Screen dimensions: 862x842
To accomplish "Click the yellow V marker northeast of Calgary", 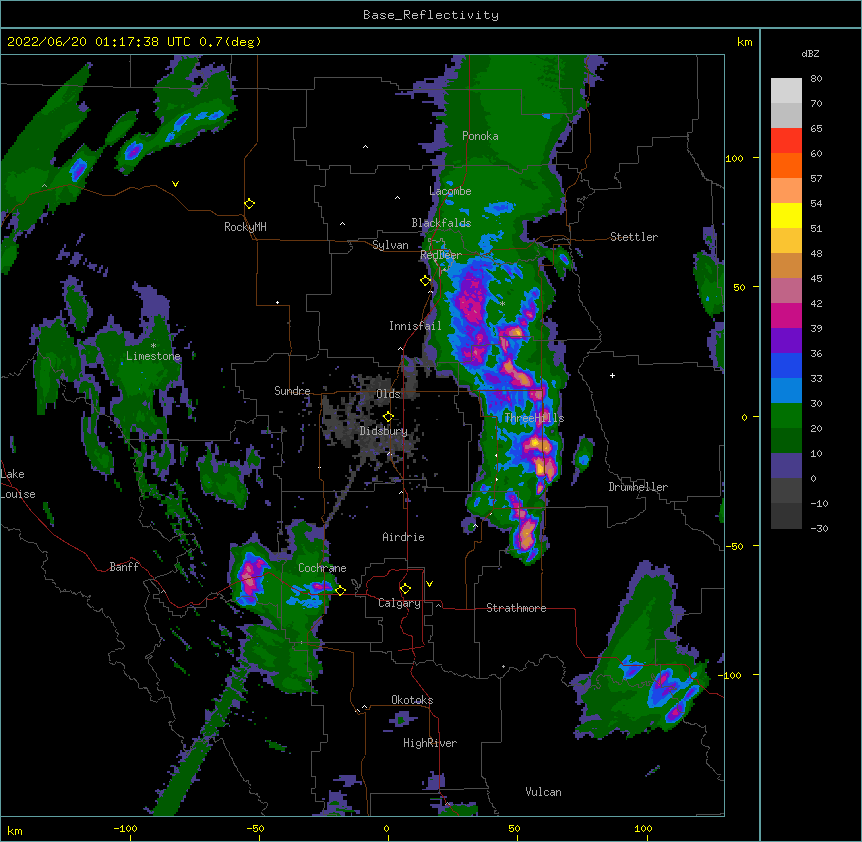I will click(429, 584).
